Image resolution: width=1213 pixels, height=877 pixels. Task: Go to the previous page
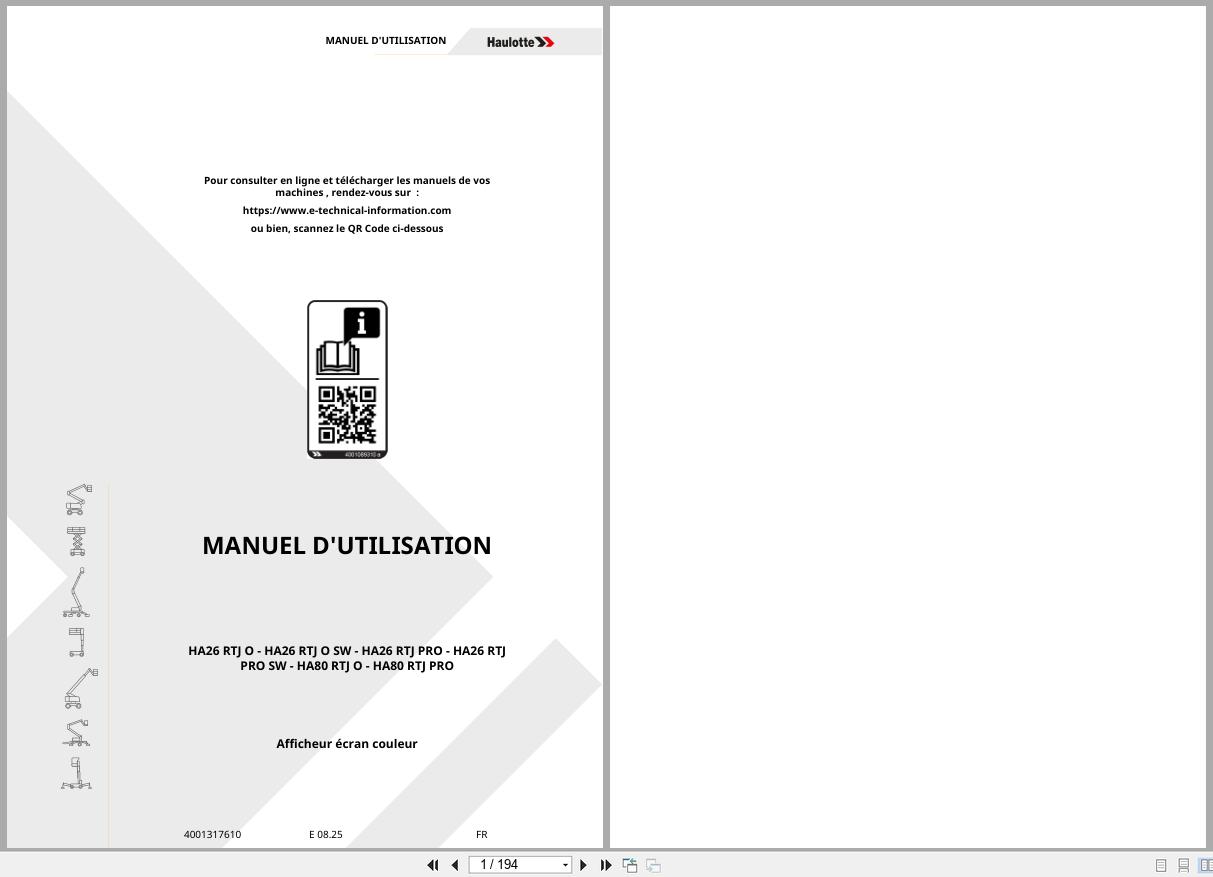pyautogui.click(x=455, y=865)
